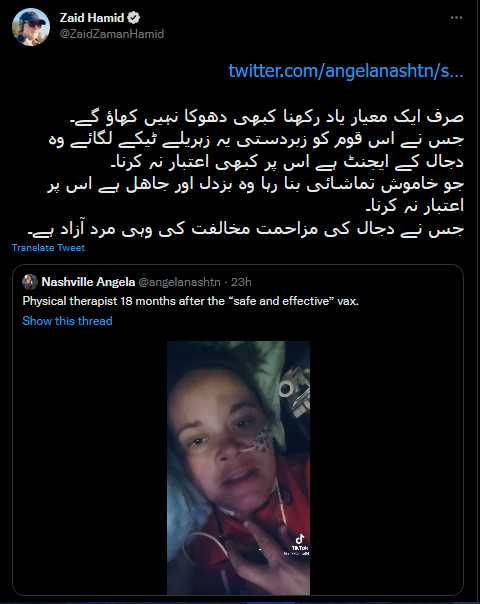This screenshot has width=480, height=604.
Task: Click the verified badge beside Zaid Hamid
Action: coord(134,18)
